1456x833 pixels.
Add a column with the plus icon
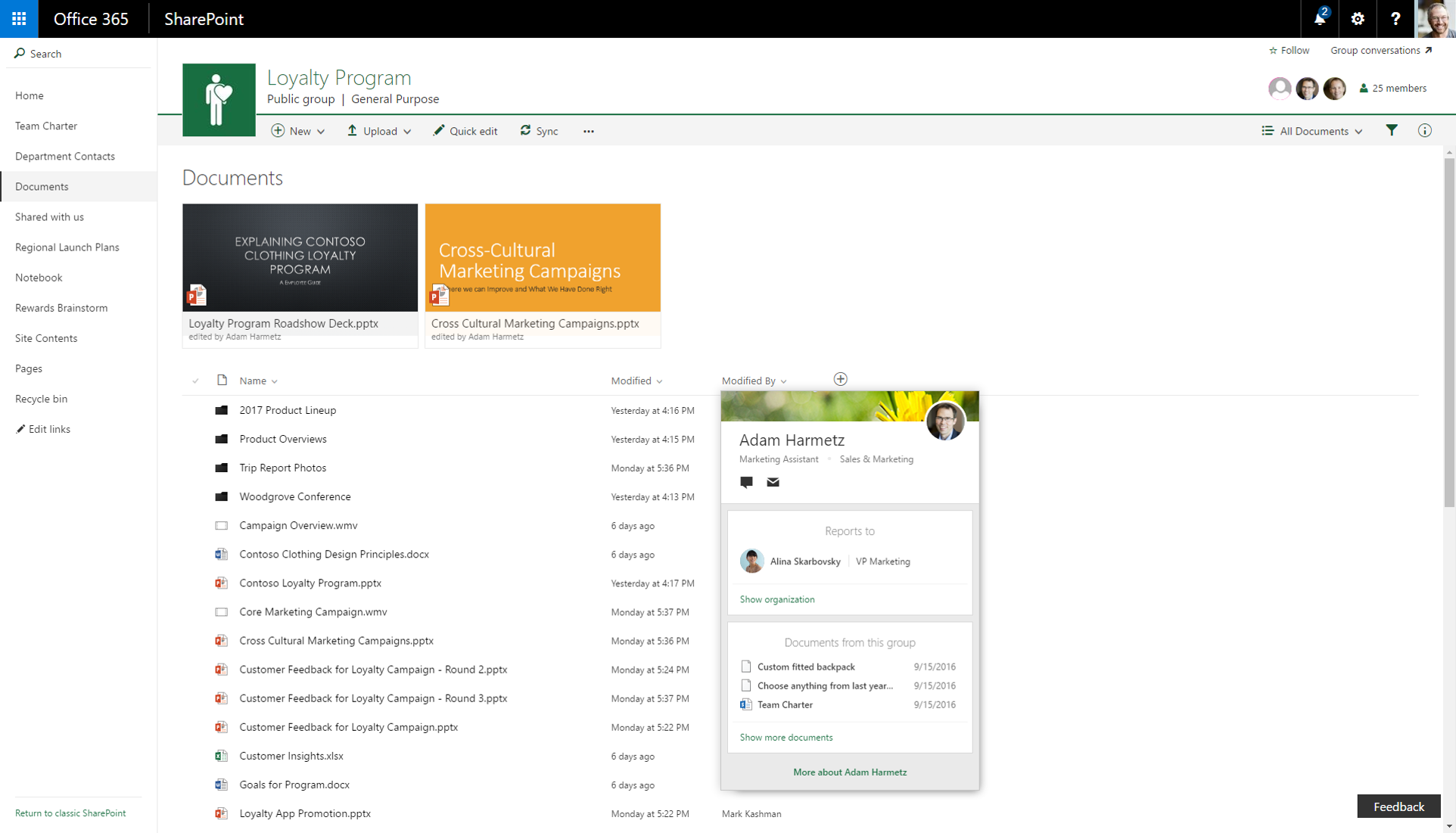[x=840, y=379]
